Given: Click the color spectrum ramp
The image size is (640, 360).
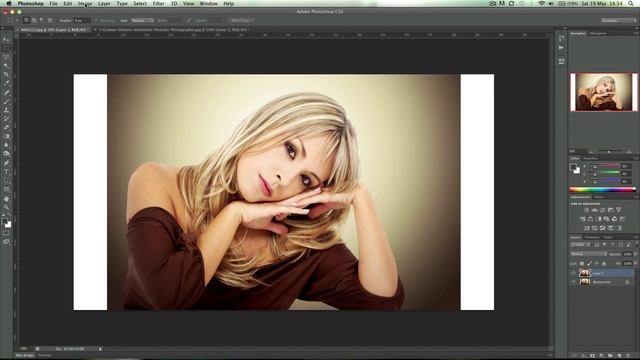Looking at the screenshot, I should tap(602, 189).
